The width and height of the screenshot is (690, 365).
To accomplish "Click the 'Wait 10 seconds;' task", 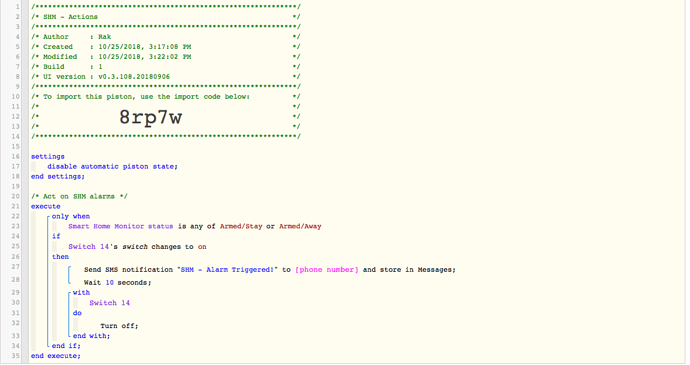I will pyautogui.click(x=117, y=283).
